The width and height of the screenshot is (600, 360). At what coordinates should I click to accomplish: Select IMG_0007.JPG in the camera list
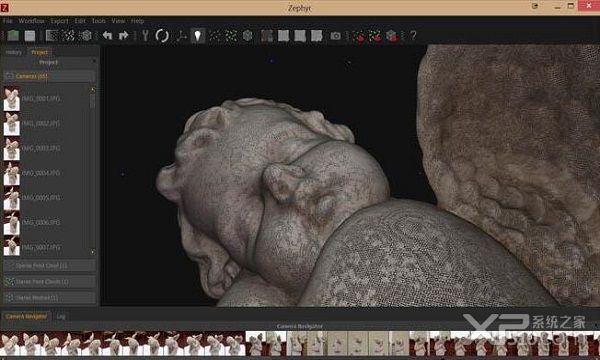[41, 248]
